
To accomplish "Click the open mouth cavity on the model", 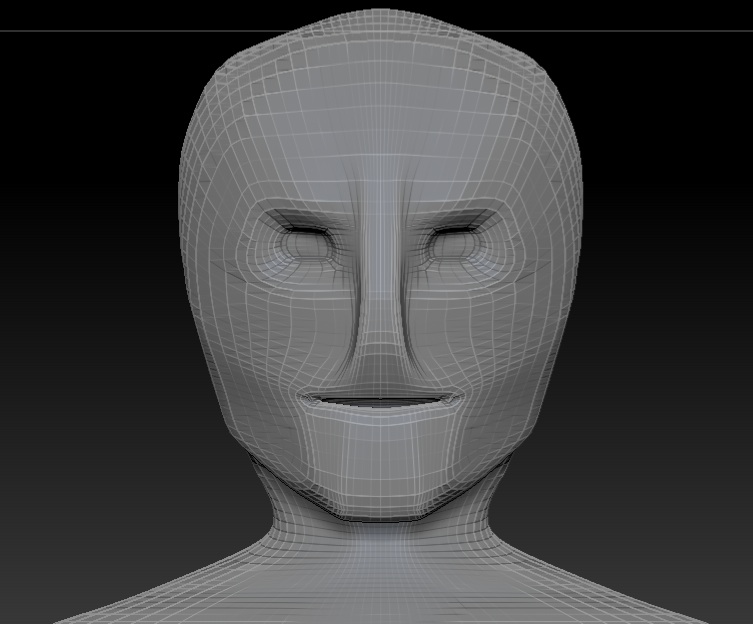I will pyautogui.click(x=380, y=401).
